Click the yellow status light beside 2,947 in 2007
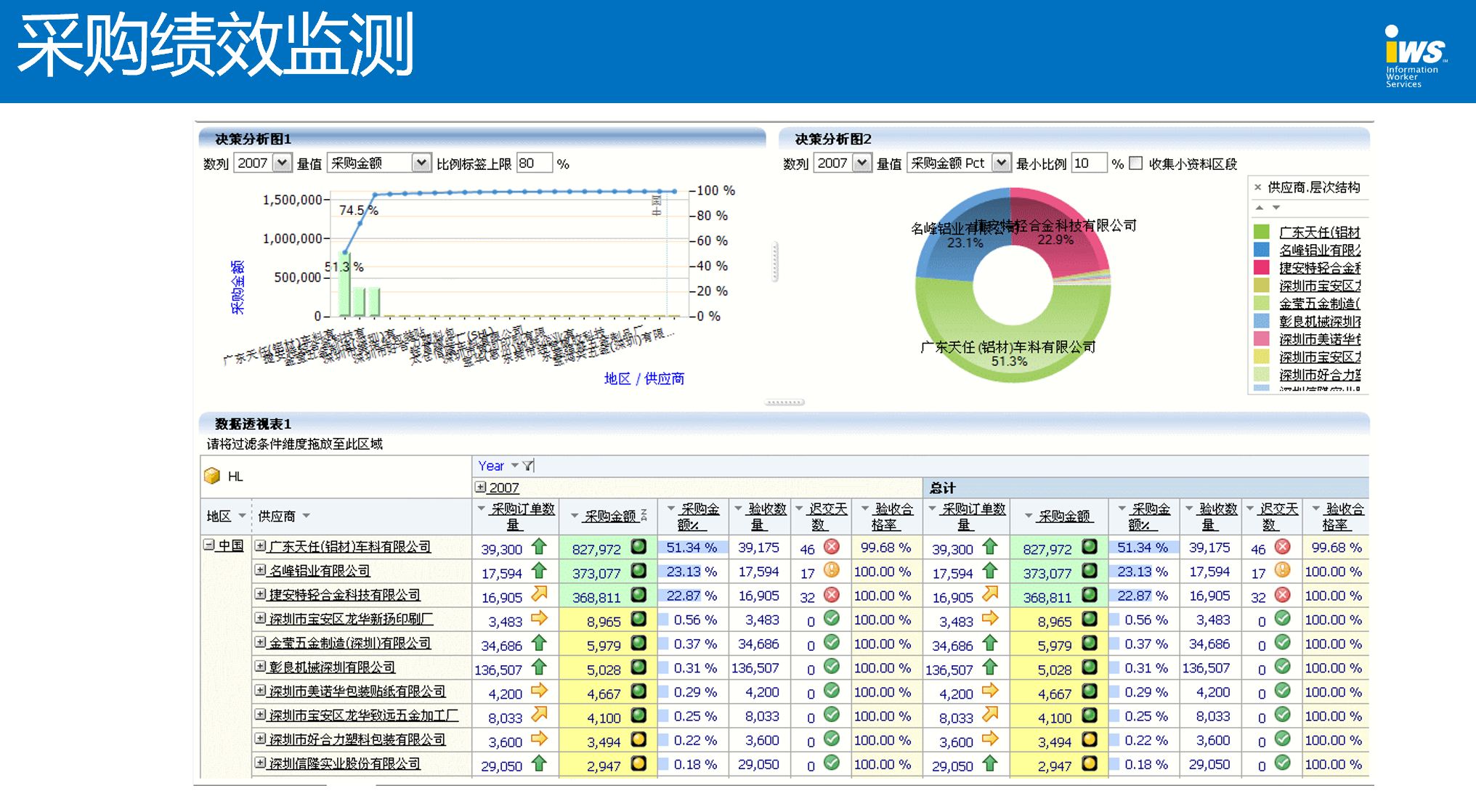The image size is (1476, 812). point(638,763)
